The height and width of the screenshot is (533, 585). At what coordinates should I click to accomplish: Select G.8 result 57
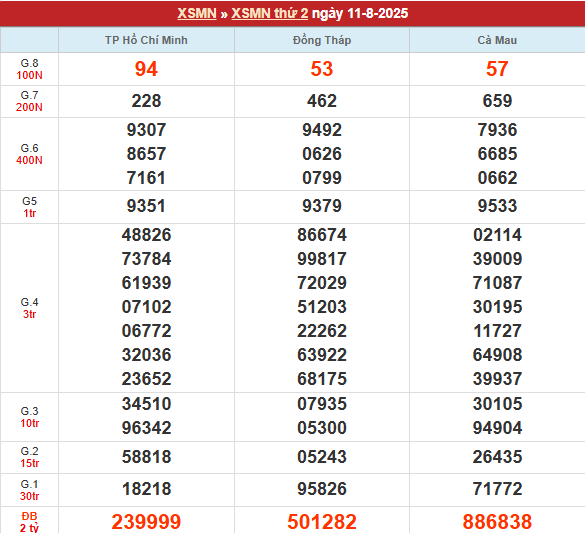(x=497, y=69)
